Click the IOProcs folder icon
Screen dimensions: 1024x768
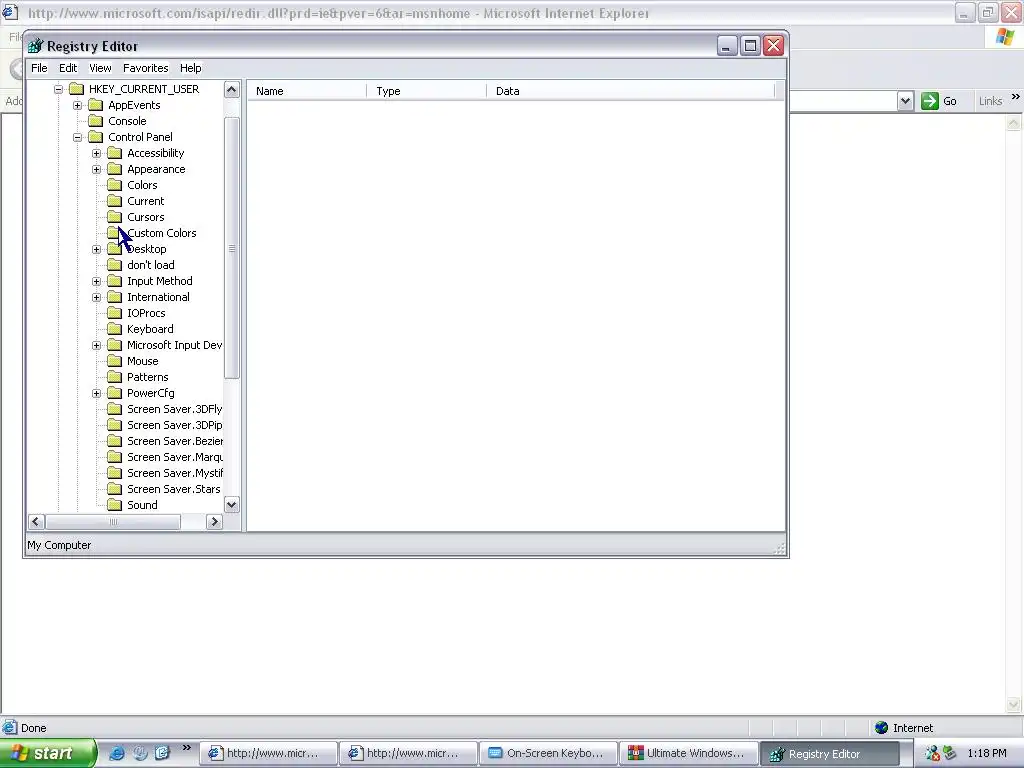[114, 313]
